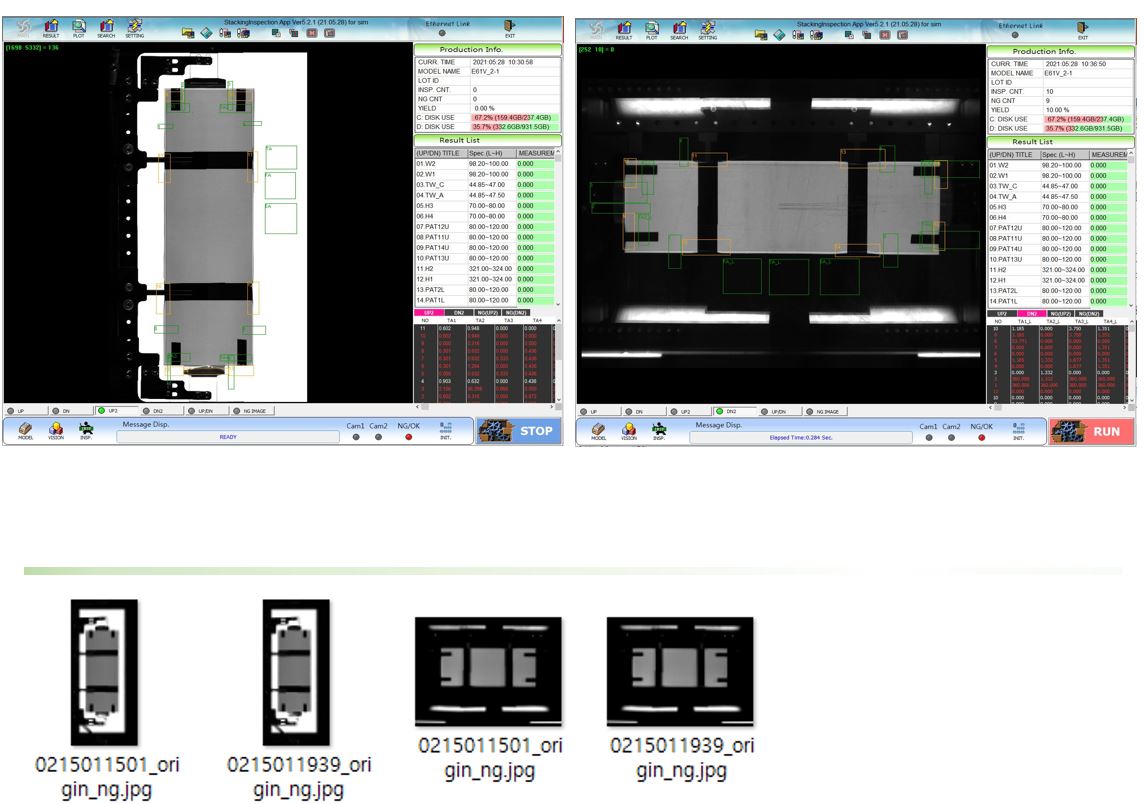Select the DN2 view toggle in left window
The image size is (1147, 804).
162,411
